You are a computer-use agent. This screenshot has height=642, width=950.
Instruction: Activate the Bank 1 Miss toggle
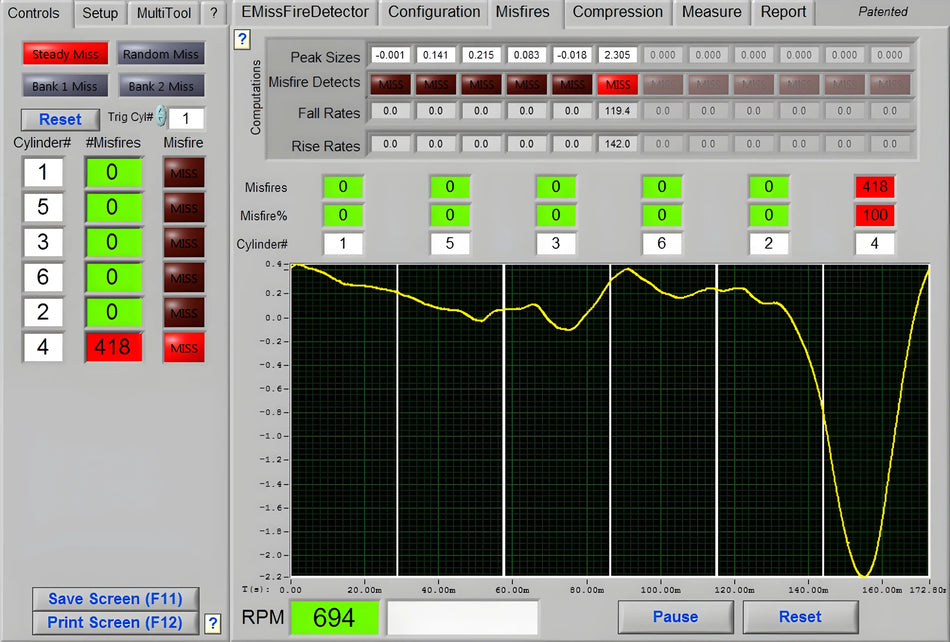pos(65,85)
